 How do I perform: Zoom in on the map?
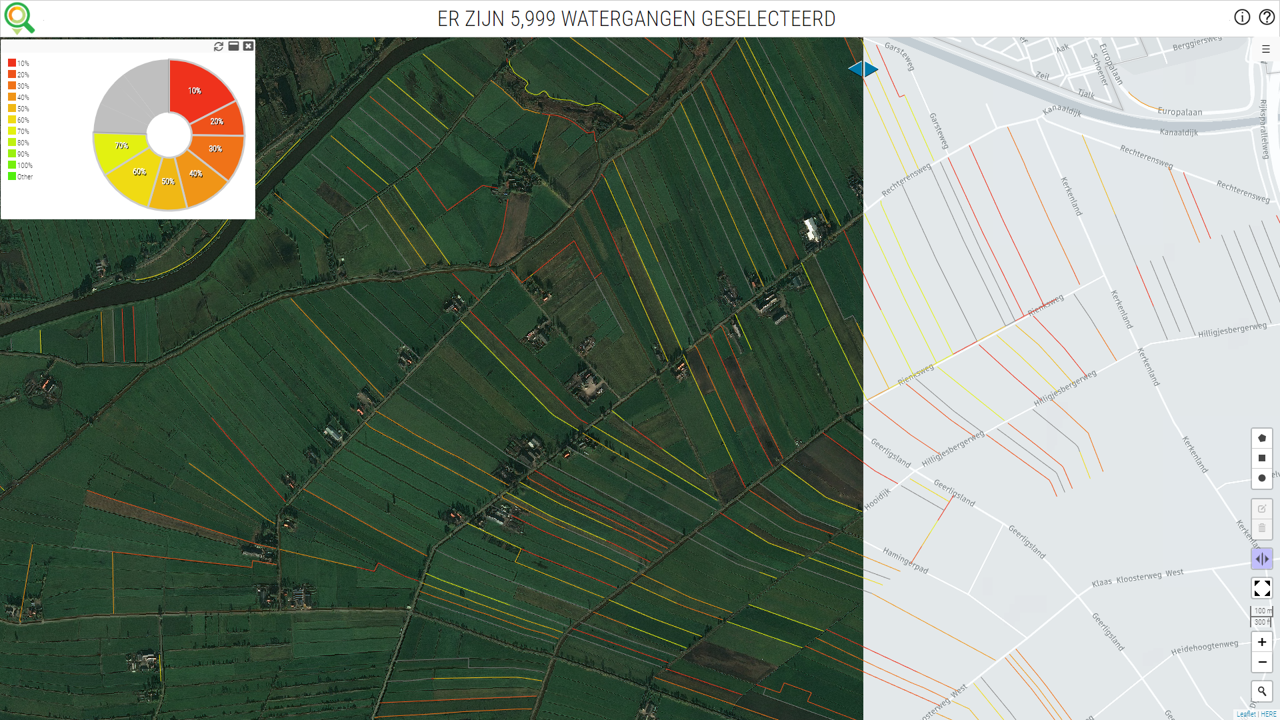coord(1262,642)
